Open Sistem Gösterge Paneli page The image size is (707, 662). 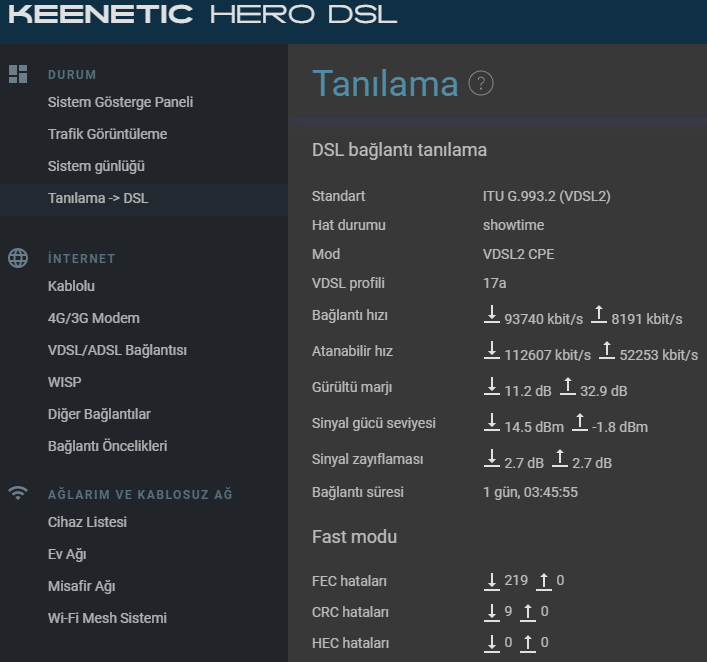(120, 102)
